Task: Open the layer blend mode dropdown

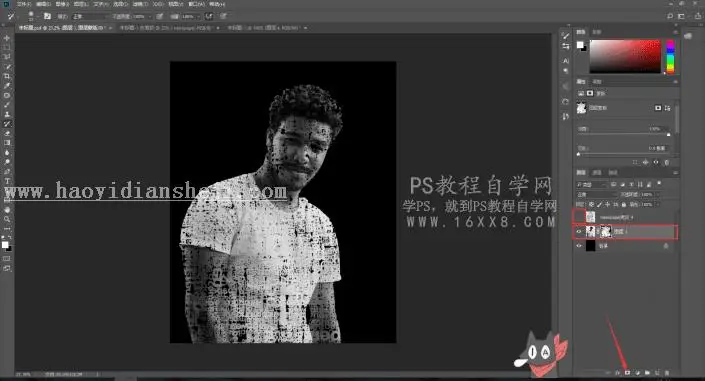Action: pos(597,194)
